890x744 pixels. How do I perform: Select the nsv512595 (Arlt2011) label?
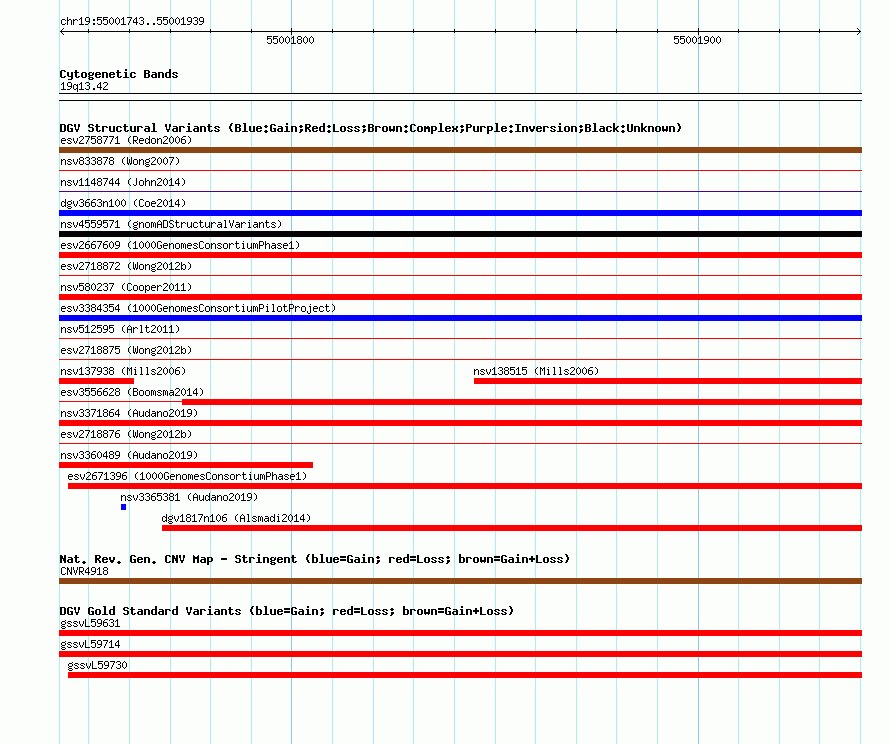[120, 329]
